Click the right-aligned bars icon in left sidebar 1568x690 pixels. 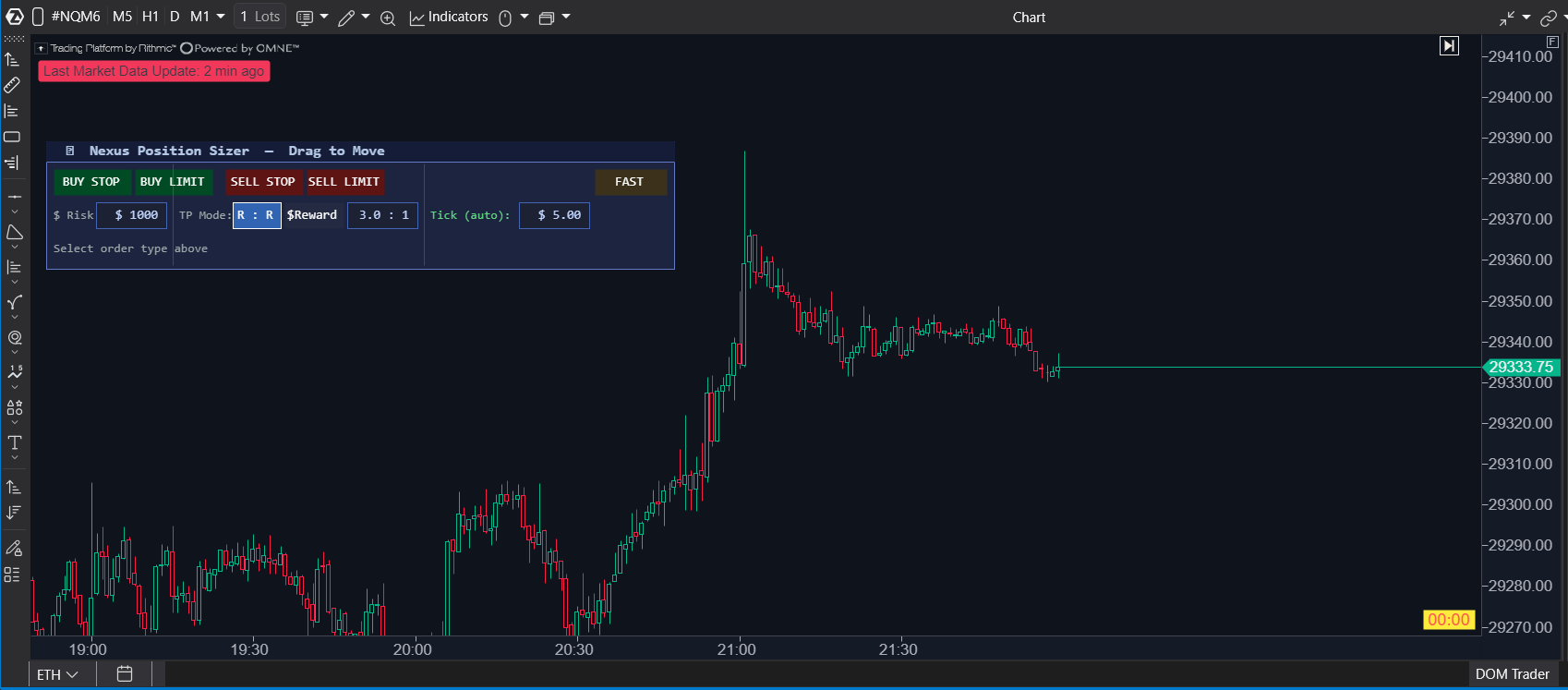click(12, 163)
